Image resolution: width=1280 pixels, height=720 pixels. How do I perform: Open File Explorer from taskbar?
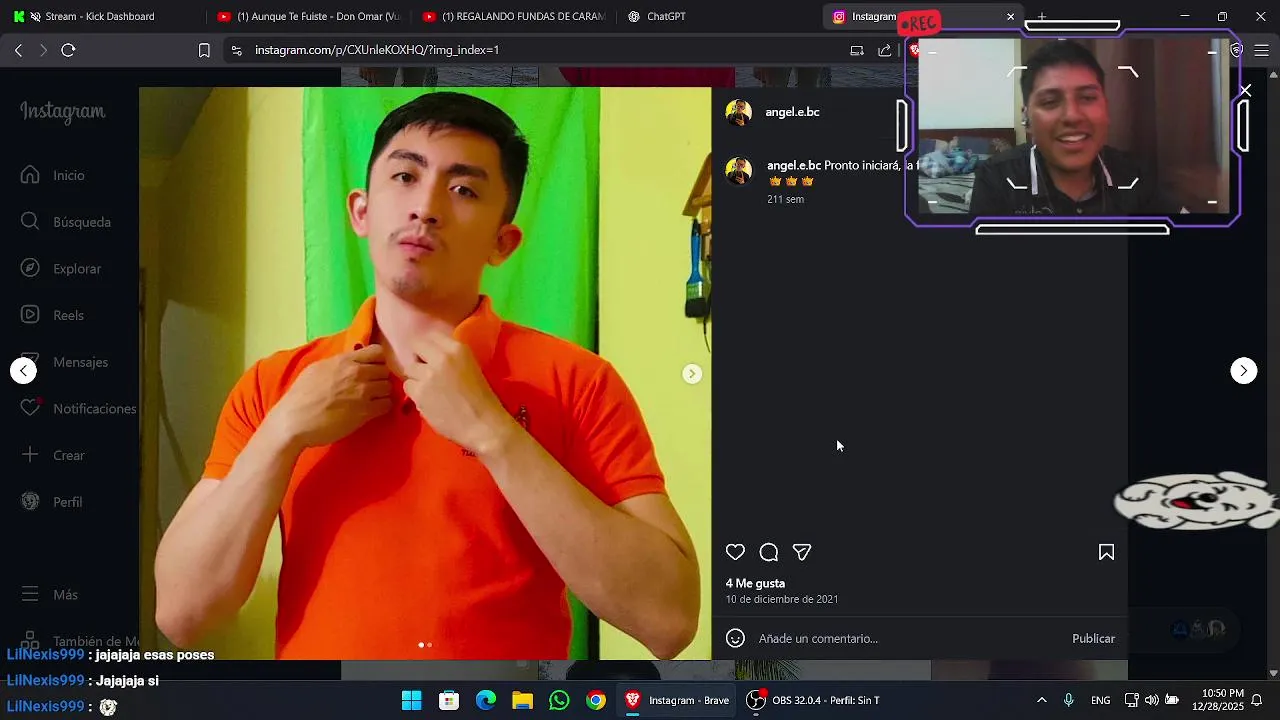522,700
